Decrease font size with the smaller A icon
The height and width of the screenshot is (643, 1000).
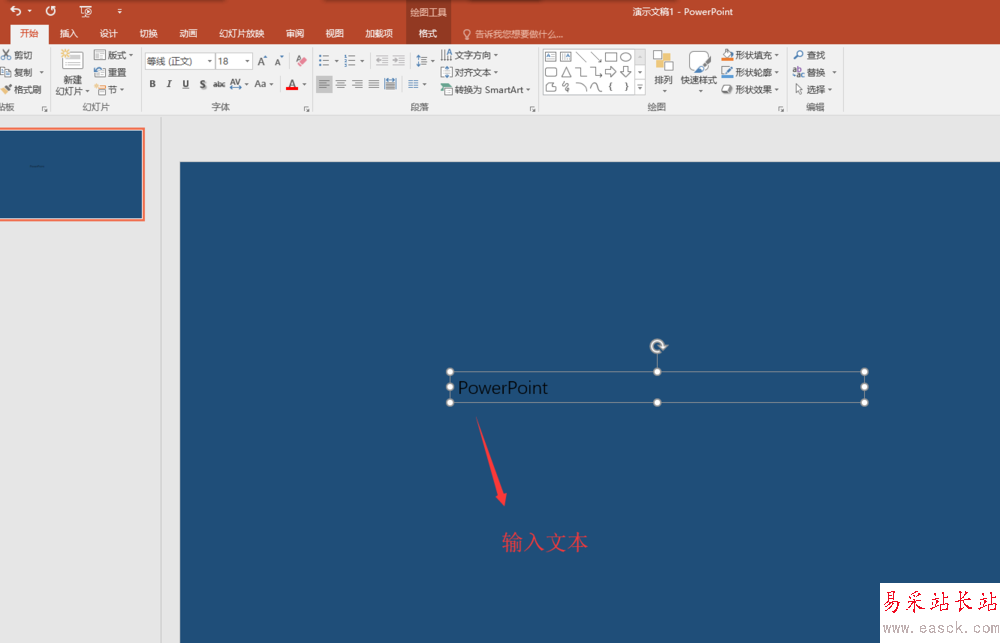point(279,61)
